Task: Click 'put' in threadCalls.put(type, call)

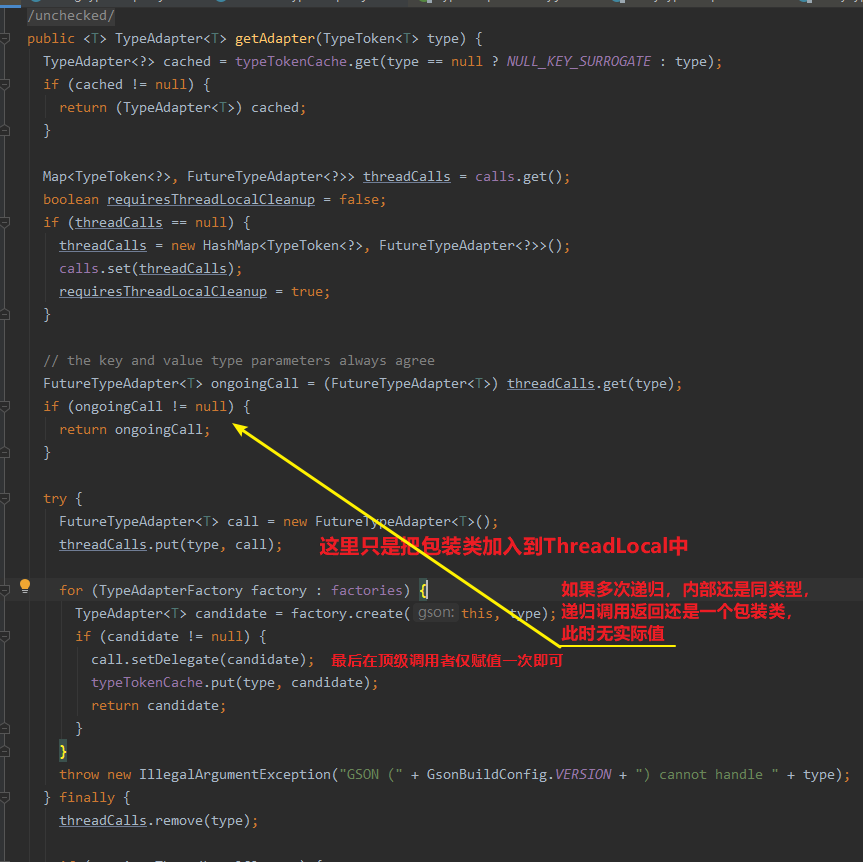Action: tap(167, 545)
